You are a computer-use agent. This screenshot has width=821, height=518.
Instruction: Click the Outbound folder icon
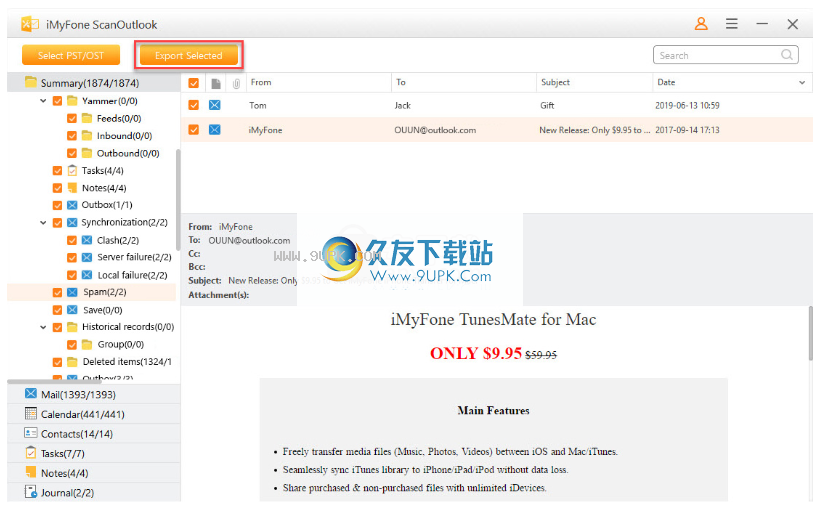point(87,153)
